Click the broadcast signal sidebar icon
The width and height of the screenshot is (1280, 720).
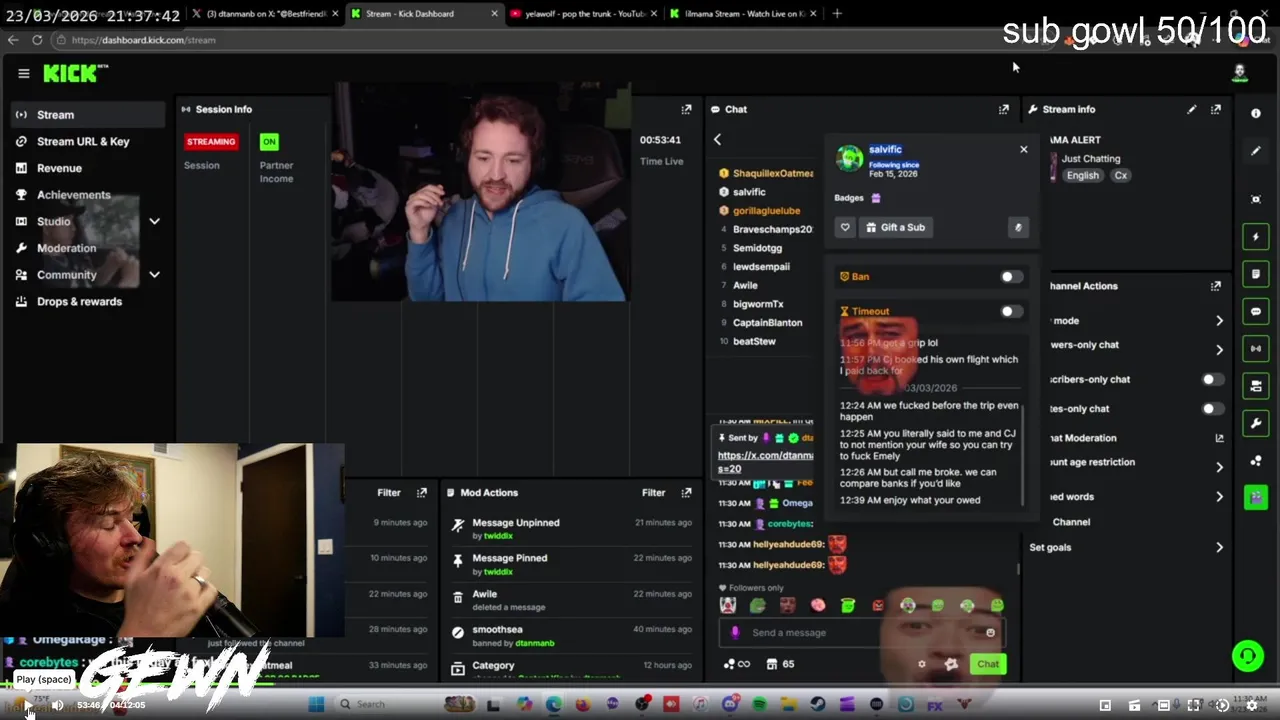(1256, 348)
